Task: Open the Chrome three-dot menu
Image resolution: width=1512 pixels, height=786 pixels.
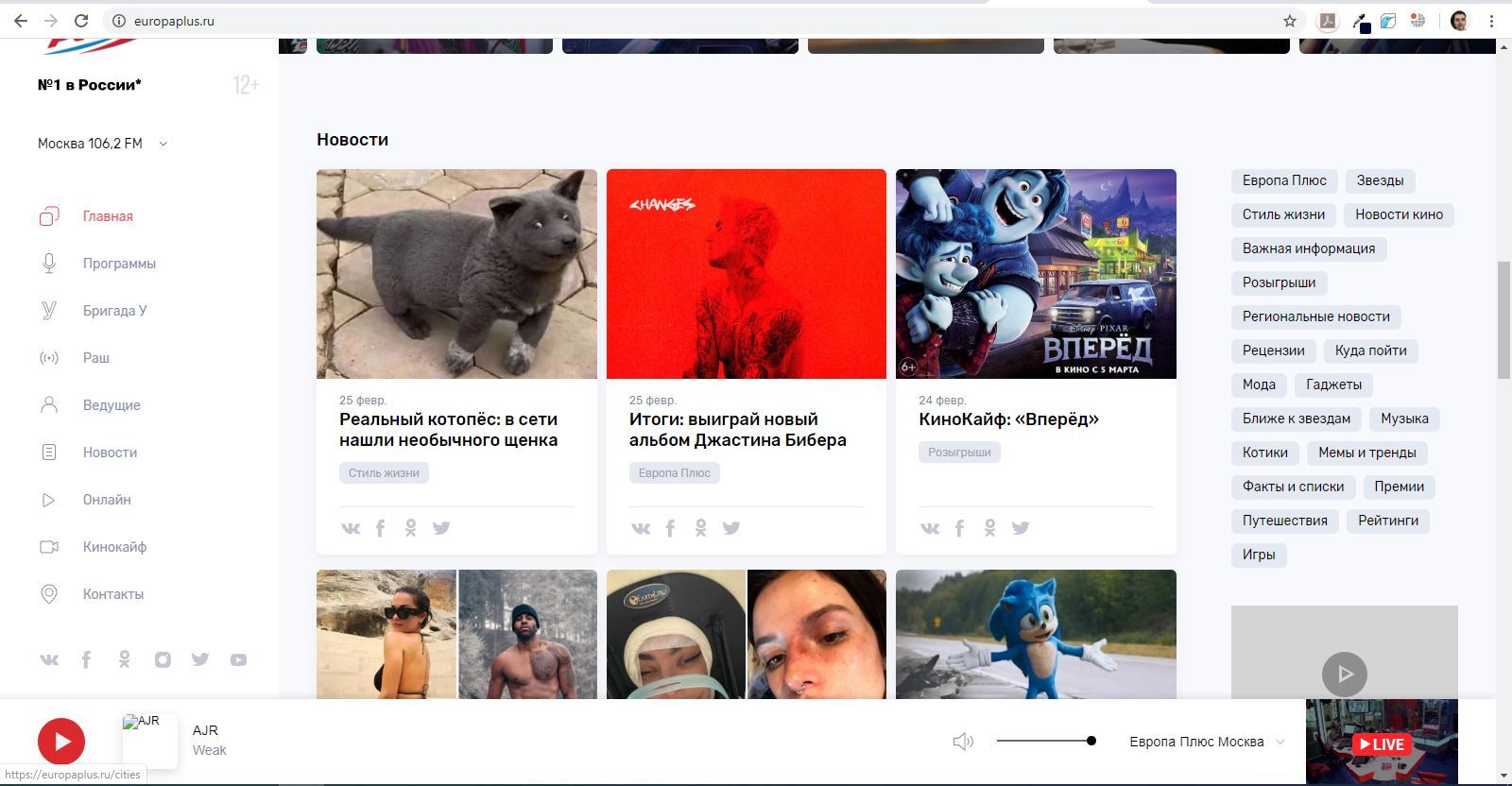Action: point(1492,21)
